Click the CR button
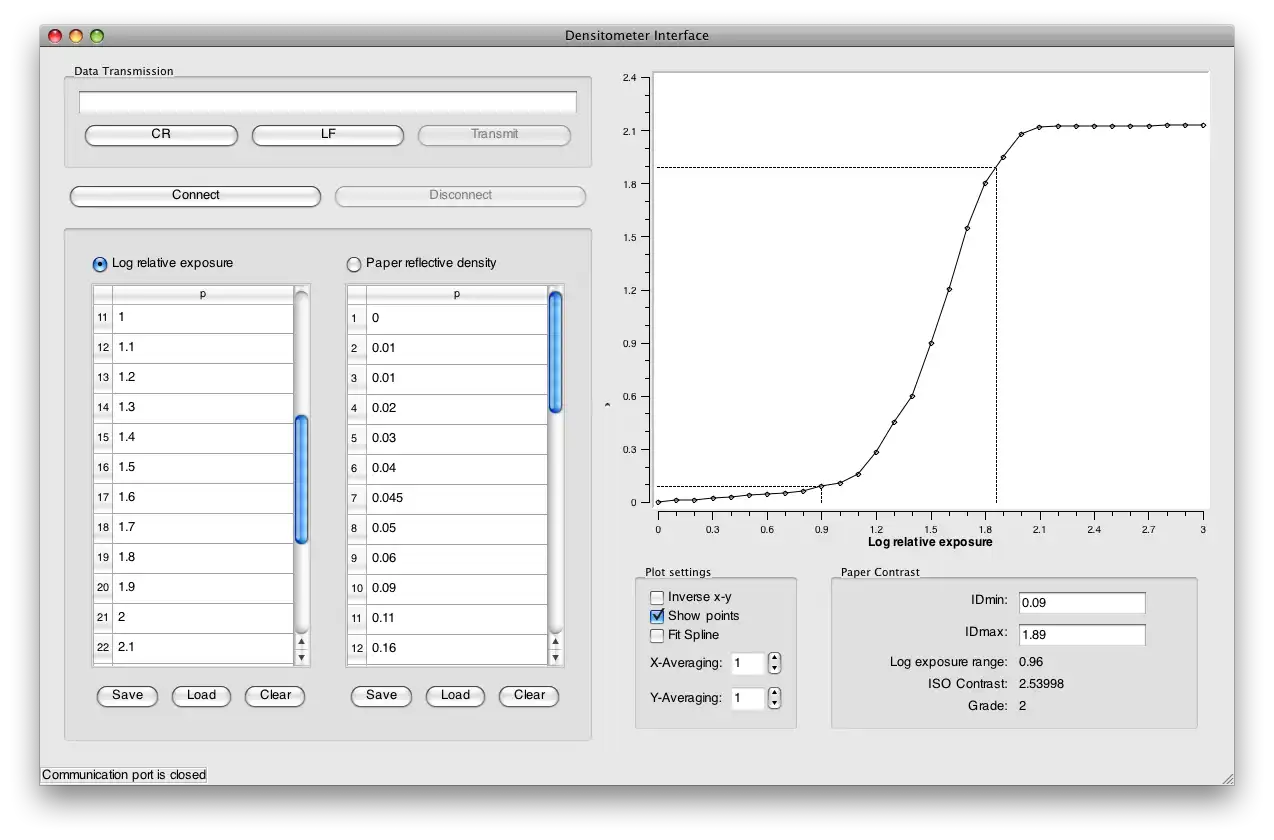The width and height of the screenshot is (1274, 840). pos(161,134)
